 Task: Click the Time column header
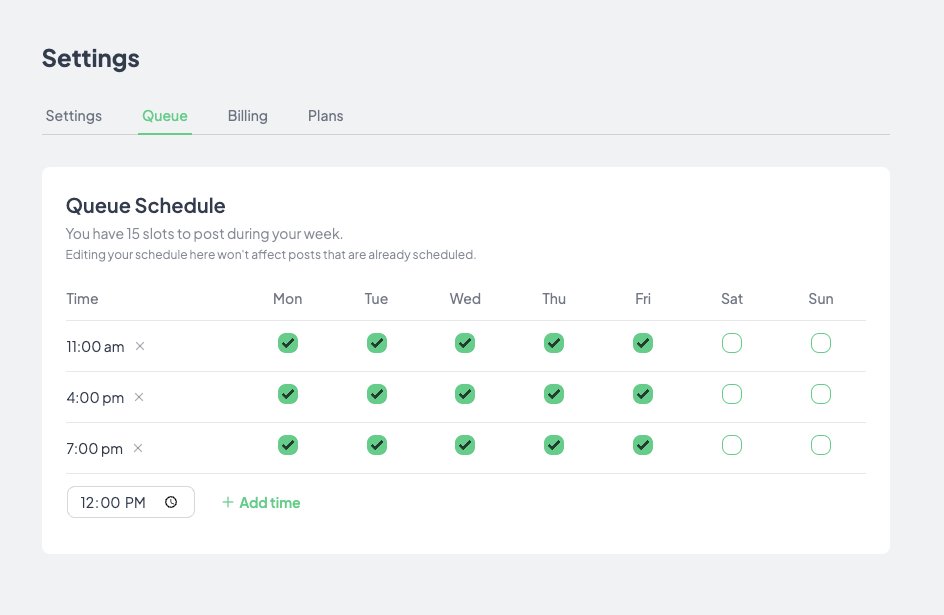(x=82, y=298)
